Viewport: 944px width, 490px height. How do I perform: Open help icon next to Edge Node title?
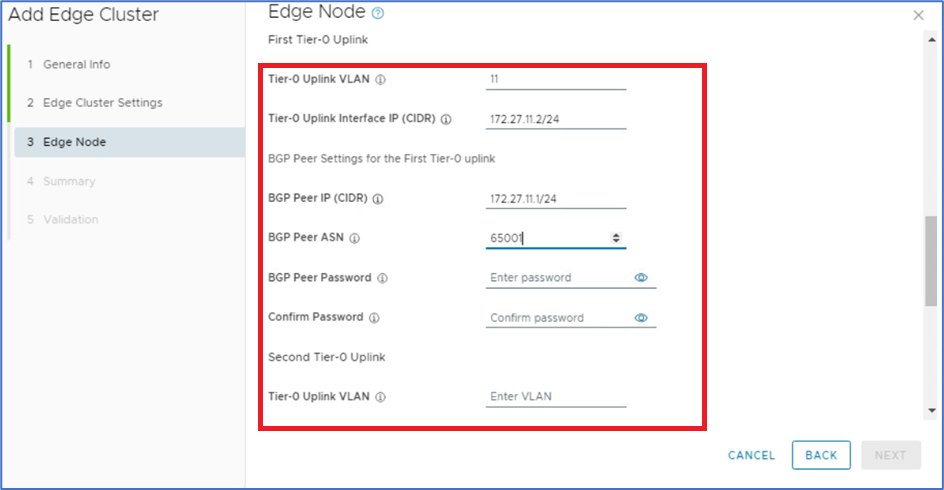(x=377, y=13)
